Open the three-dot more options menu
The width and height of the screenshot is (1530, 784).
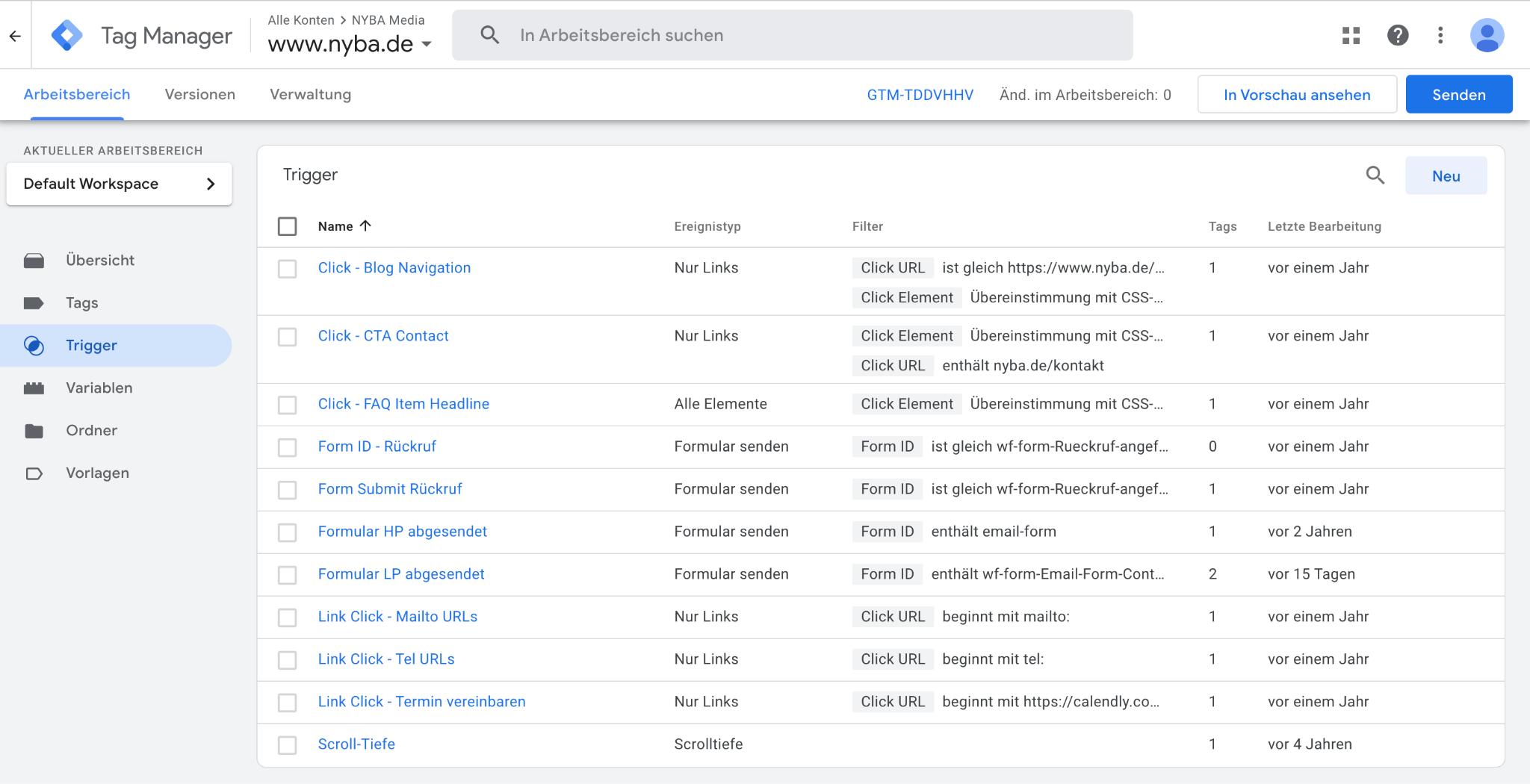point(1440,35)
